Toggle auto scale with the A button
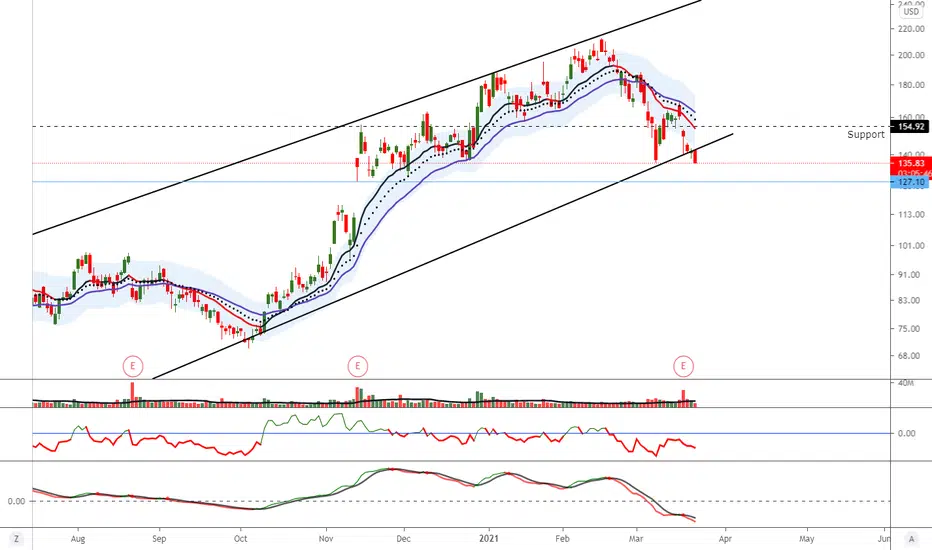This screenshot has height=550, width=932. 911,539
